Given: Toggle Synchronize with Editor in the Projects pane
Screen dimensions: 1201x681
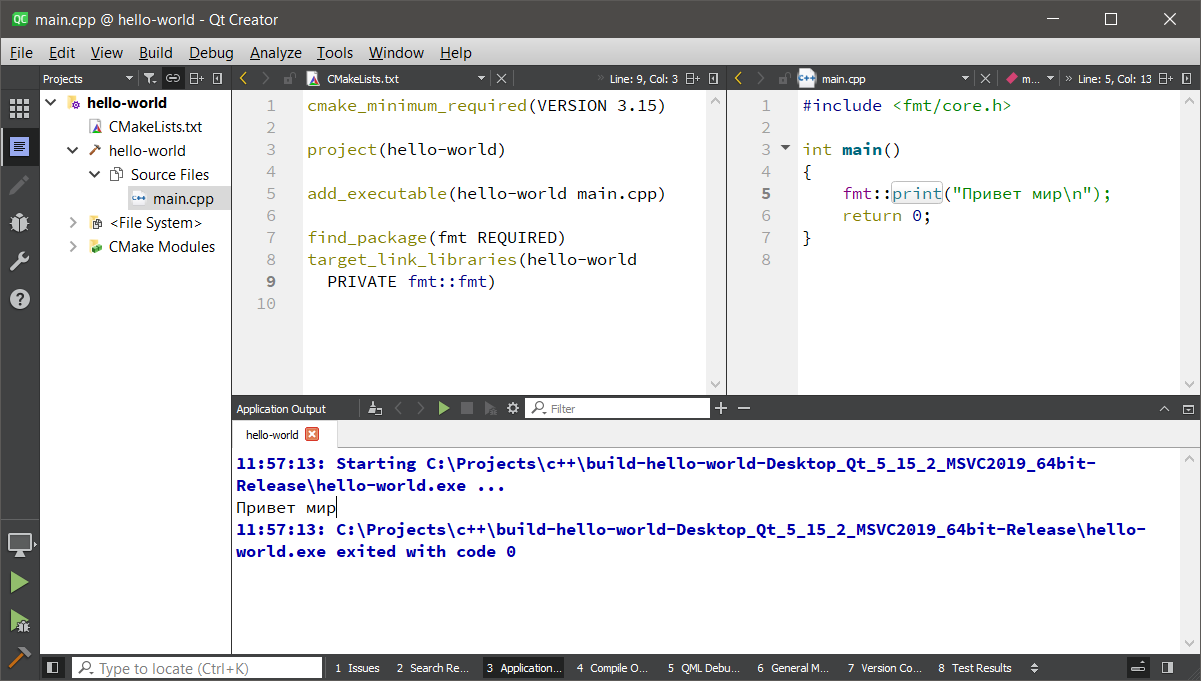Looking at the screenshot, I should point(172,78).
